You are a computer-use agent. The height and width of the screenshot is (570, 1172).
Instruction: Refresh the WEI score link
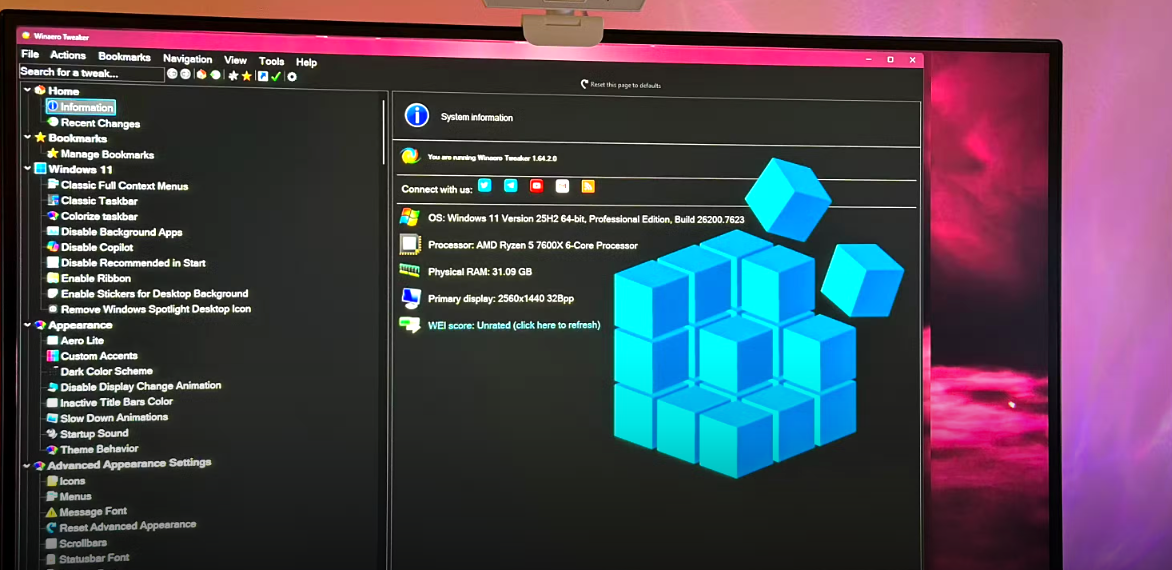pyautogui.click(x=514, y=325)
